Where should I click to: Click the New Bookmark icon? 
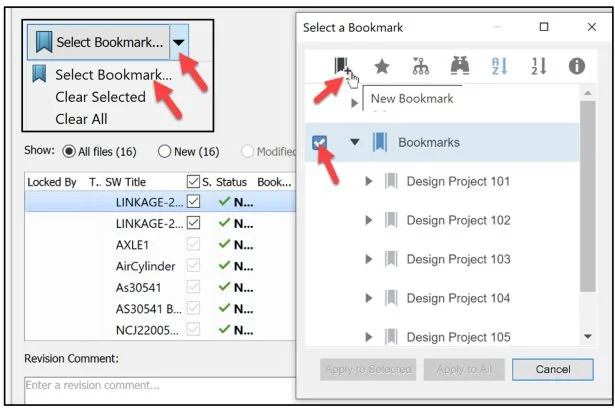pos(342,65)
